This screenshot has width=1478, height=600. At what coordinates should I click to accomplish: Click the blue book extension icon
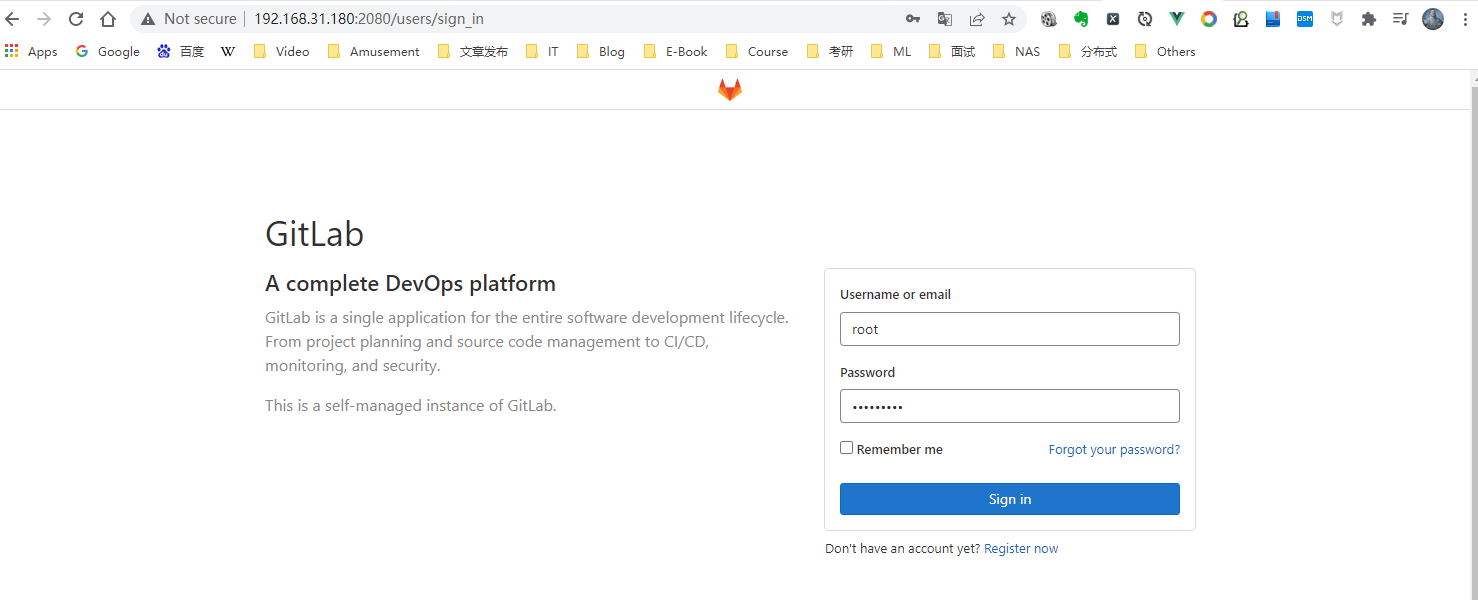tap(1273, 19)
